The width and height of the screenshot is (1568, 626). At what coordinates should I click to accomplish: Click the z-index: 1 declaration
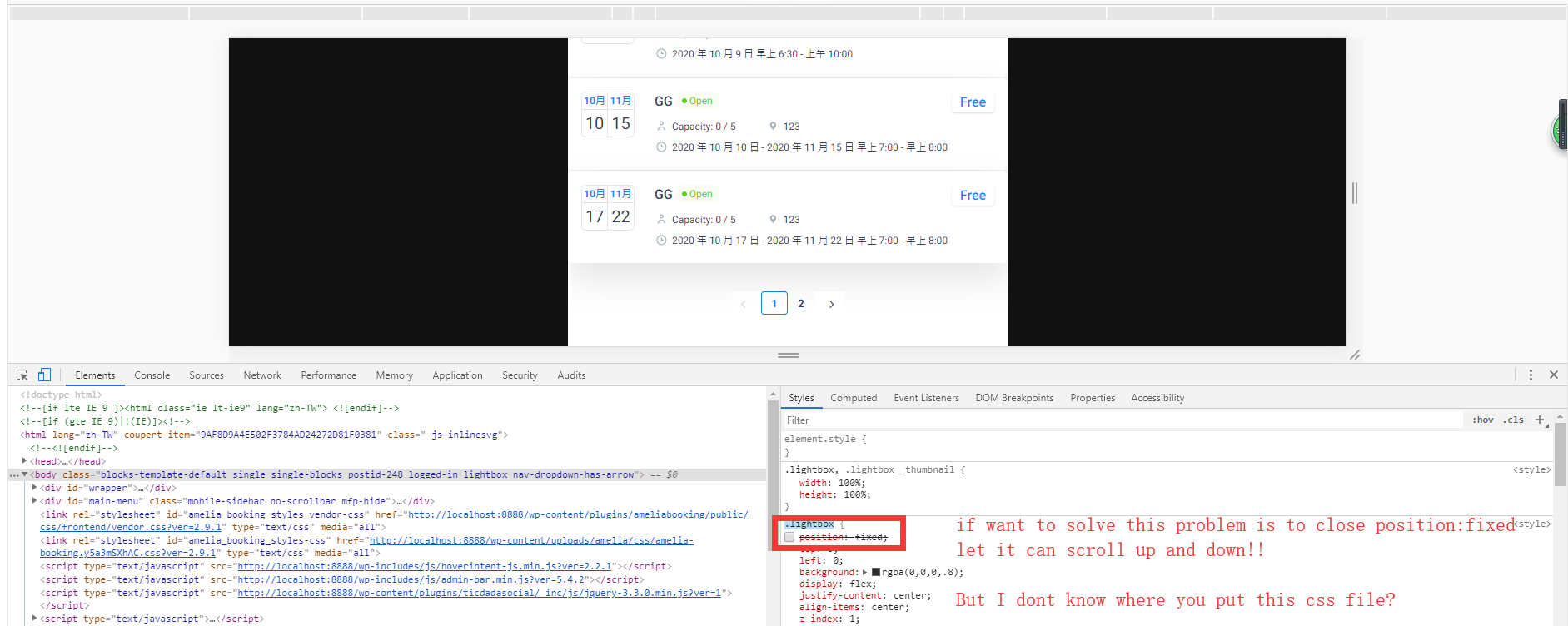click(x=829, y=619)
